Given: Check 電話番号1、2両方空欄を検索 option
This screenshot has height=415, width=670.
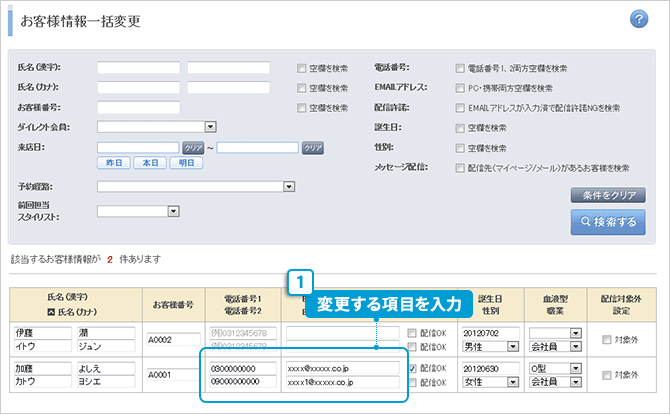Looking at the screenshot, I should pos(459,68).
